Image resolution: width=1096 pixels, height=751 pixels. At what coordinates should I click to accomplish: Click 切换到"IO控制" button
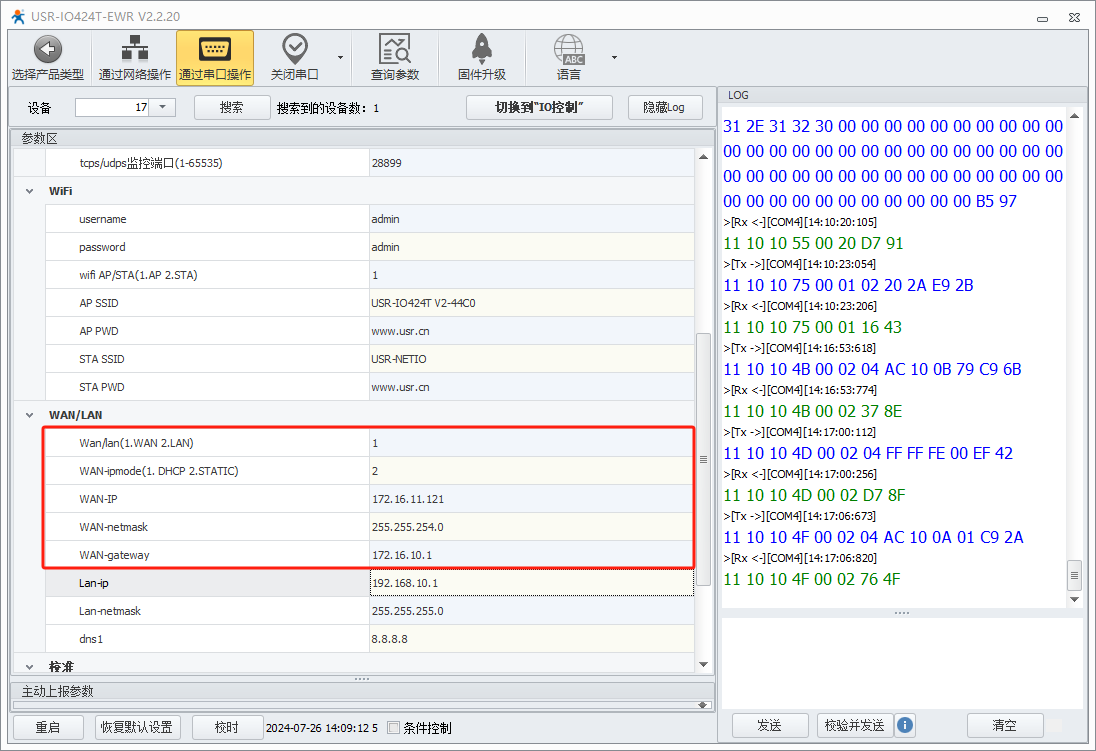(x=539, y=107)
